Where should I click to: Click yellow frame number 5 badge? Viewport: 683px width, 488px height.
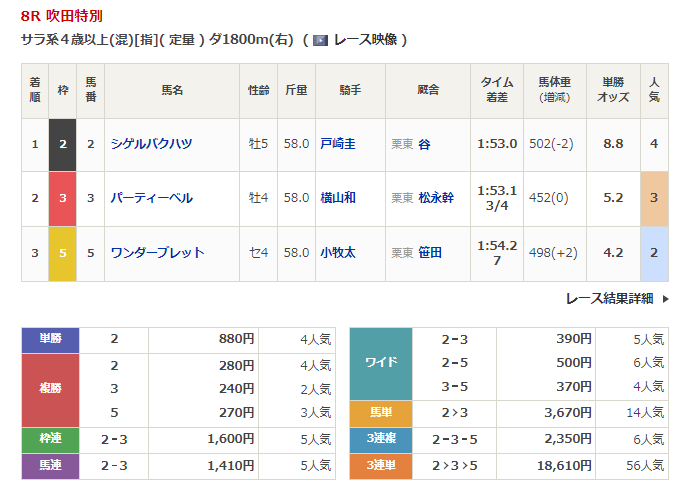click(63, 253)
